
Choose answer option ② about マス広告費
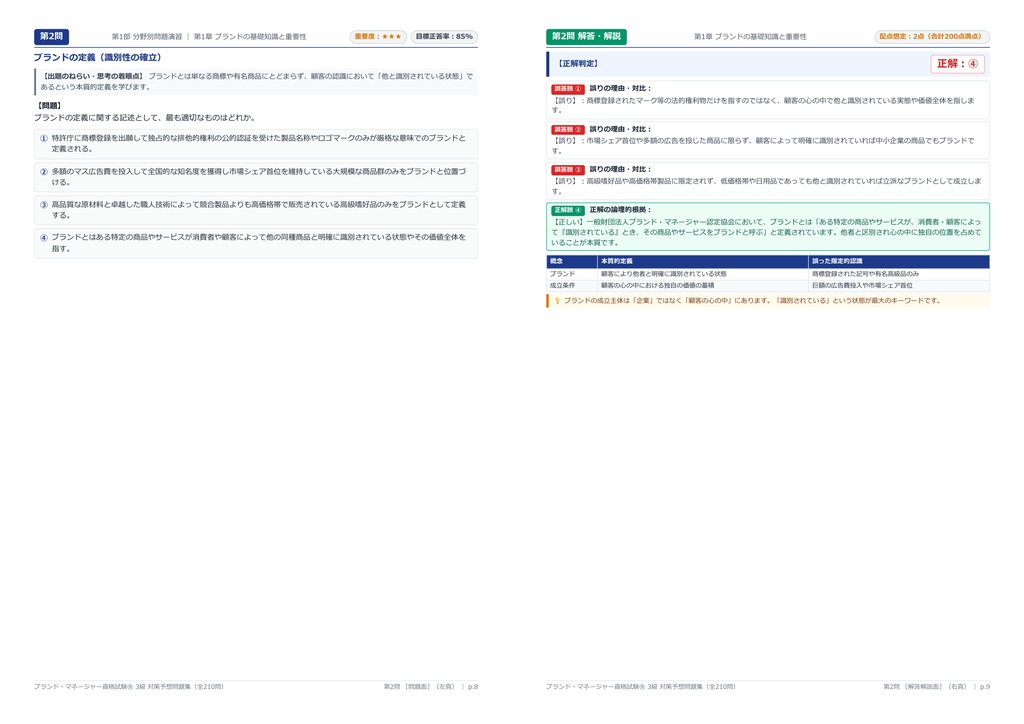pos(255,177)
